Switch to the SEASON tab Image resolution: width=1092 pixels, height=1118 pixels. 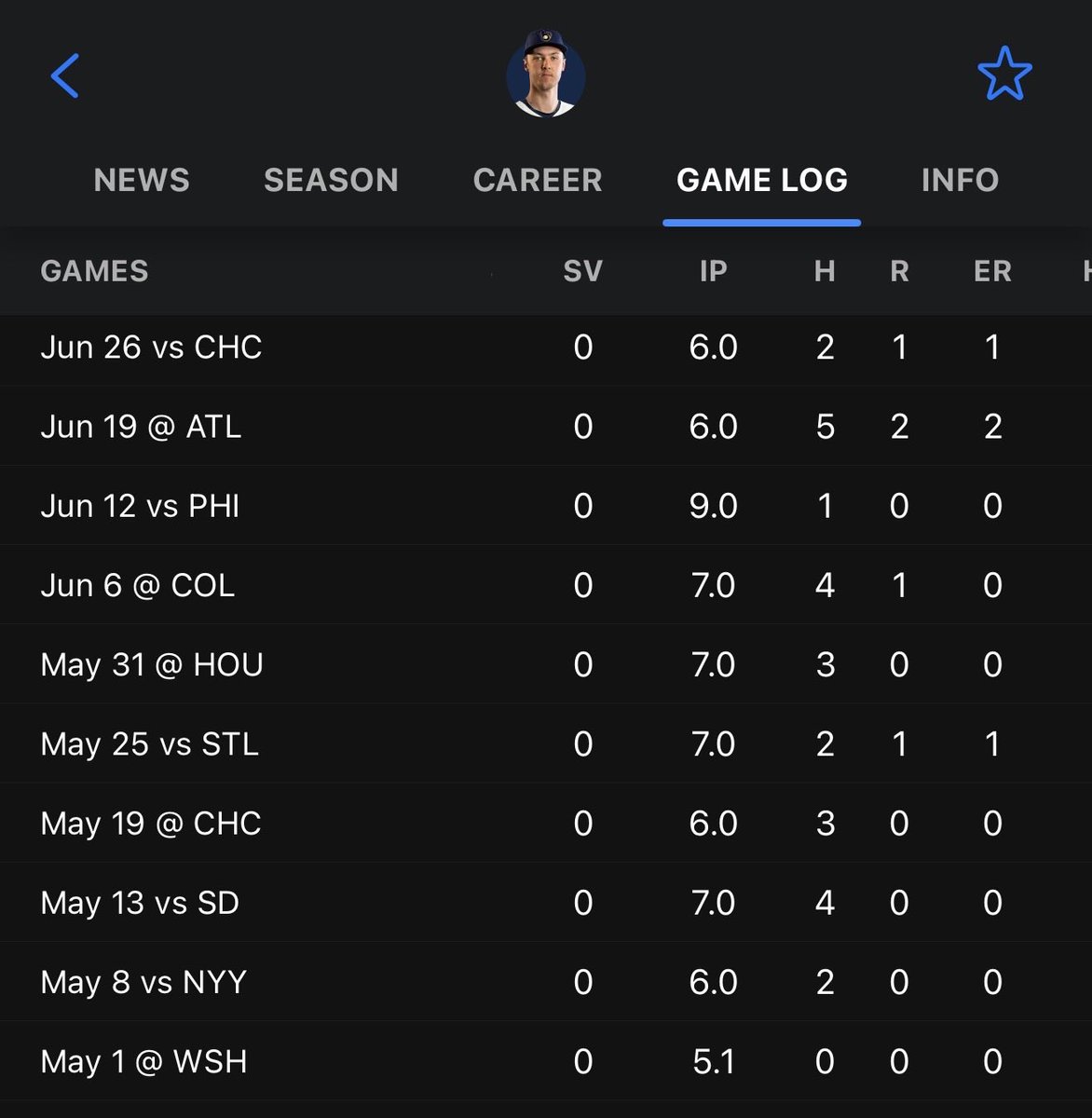[x=331, y=180]
